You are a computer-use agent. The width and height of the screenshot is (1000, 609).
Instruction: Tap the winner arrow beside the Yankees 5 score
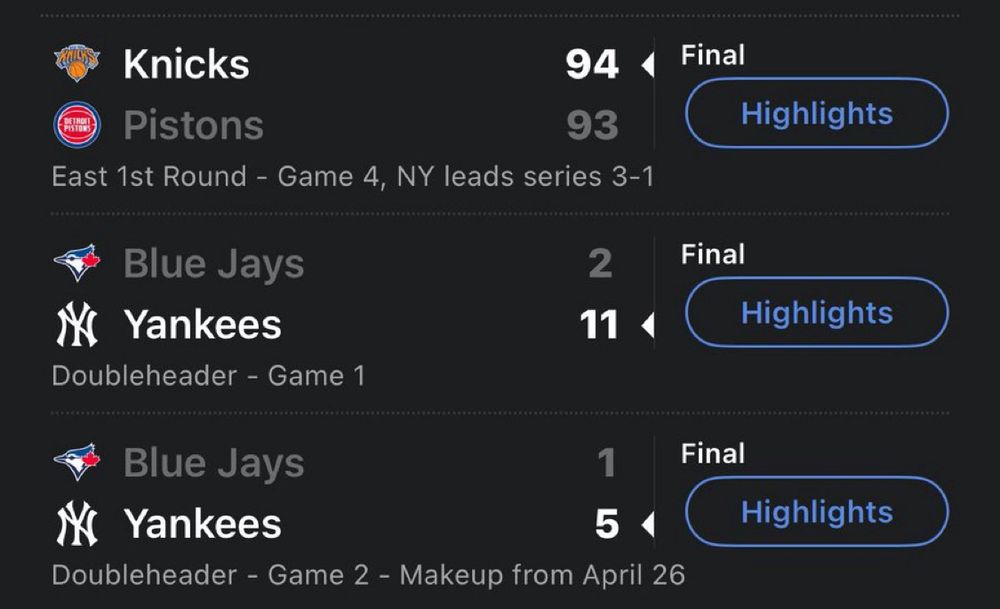(646, 524)
